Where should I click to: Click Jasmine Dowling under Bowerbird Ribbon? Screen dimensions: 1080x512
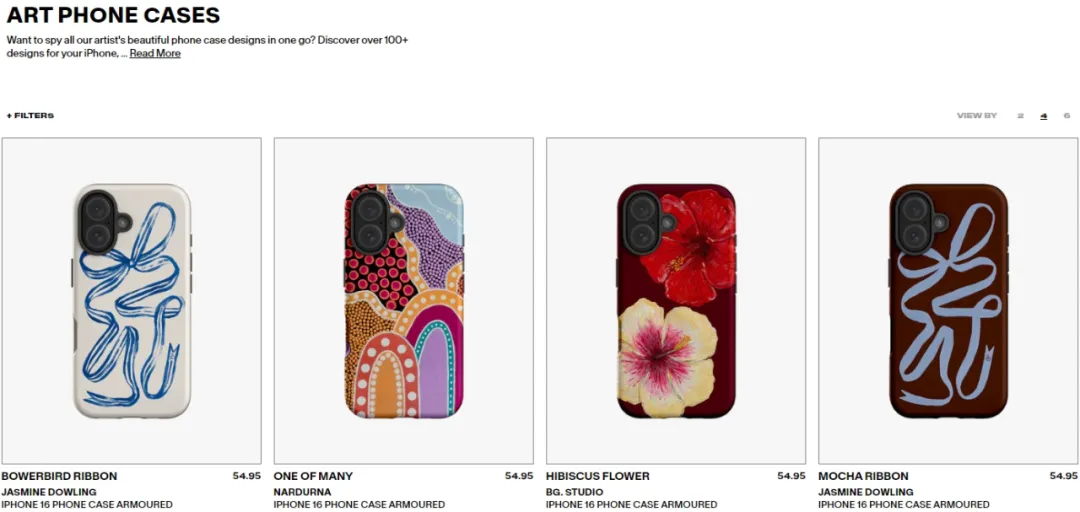[x=49, y=492]
